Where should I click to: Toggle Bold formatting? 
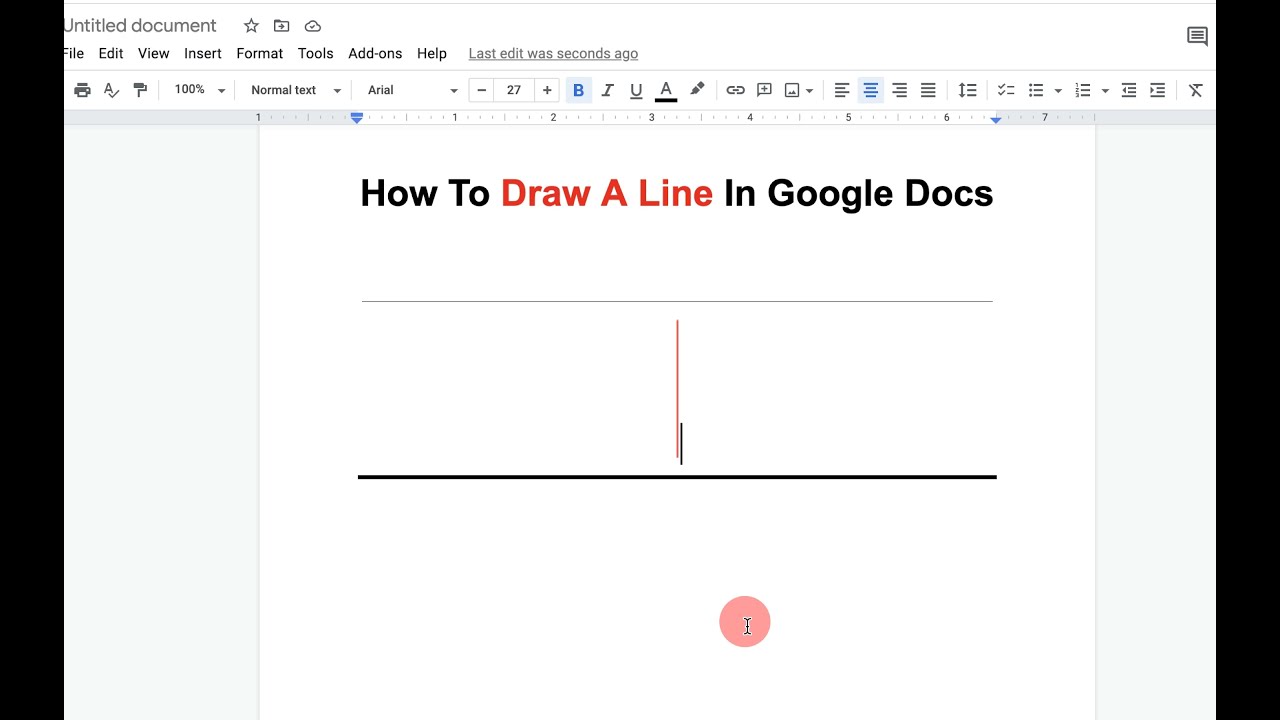[578, 90]
